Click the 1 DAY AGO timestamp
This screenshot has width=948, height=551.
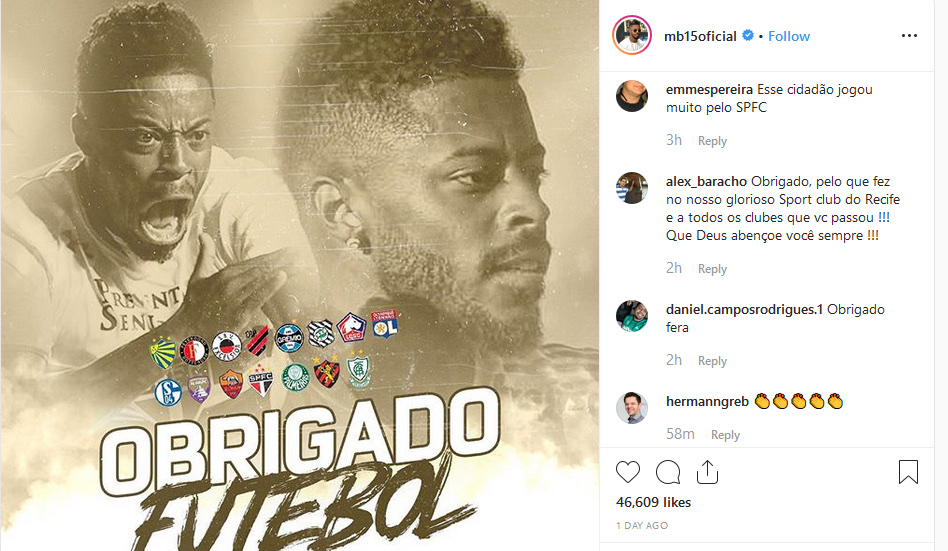coord(642,526)
